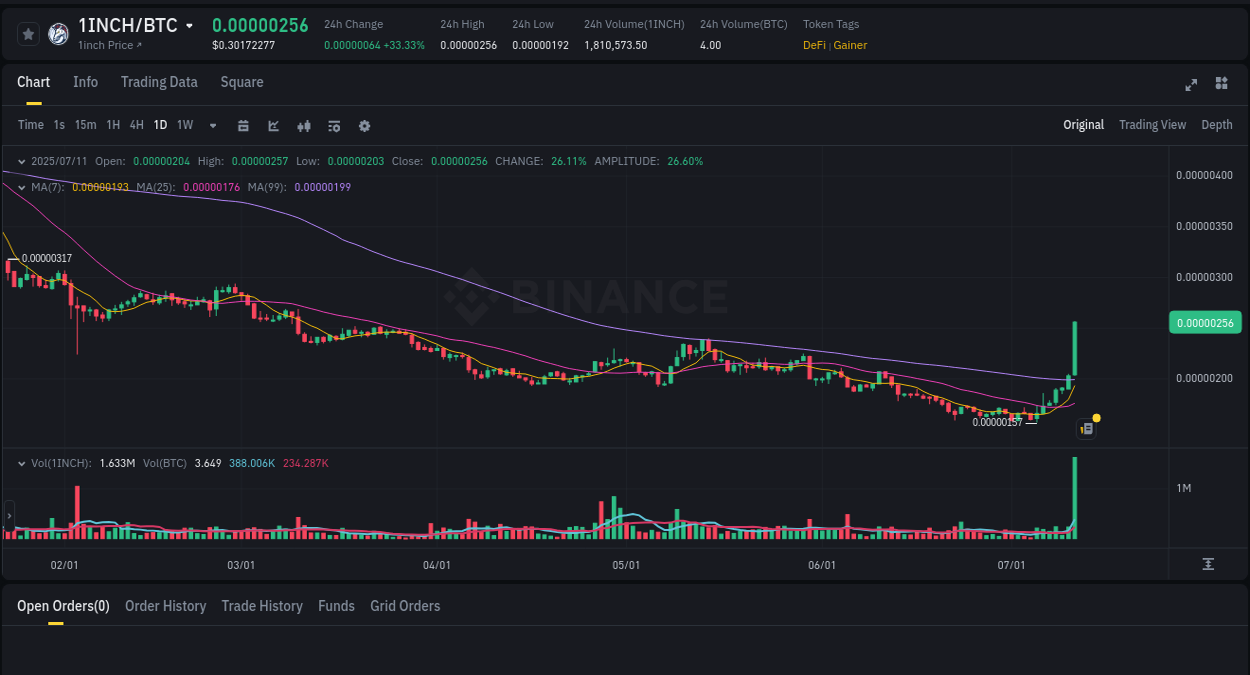Switch to the Info tab

coord(85,82)
